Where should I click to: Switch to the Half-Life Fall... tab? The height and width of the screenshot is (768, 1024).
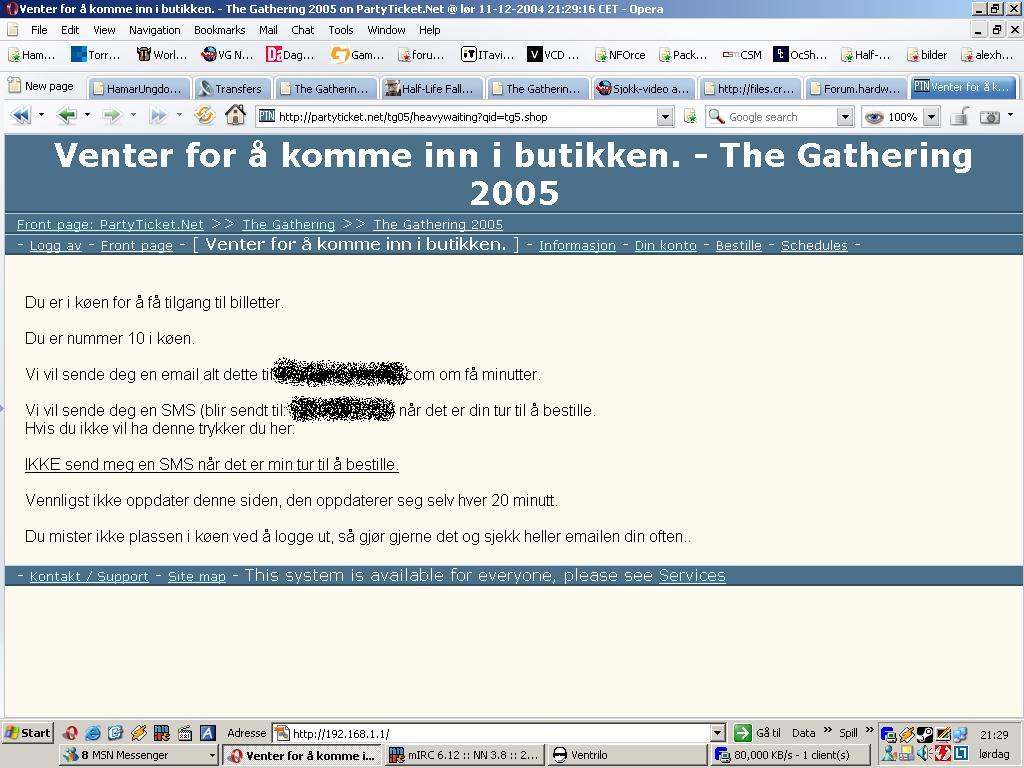[x=432, y=88]
